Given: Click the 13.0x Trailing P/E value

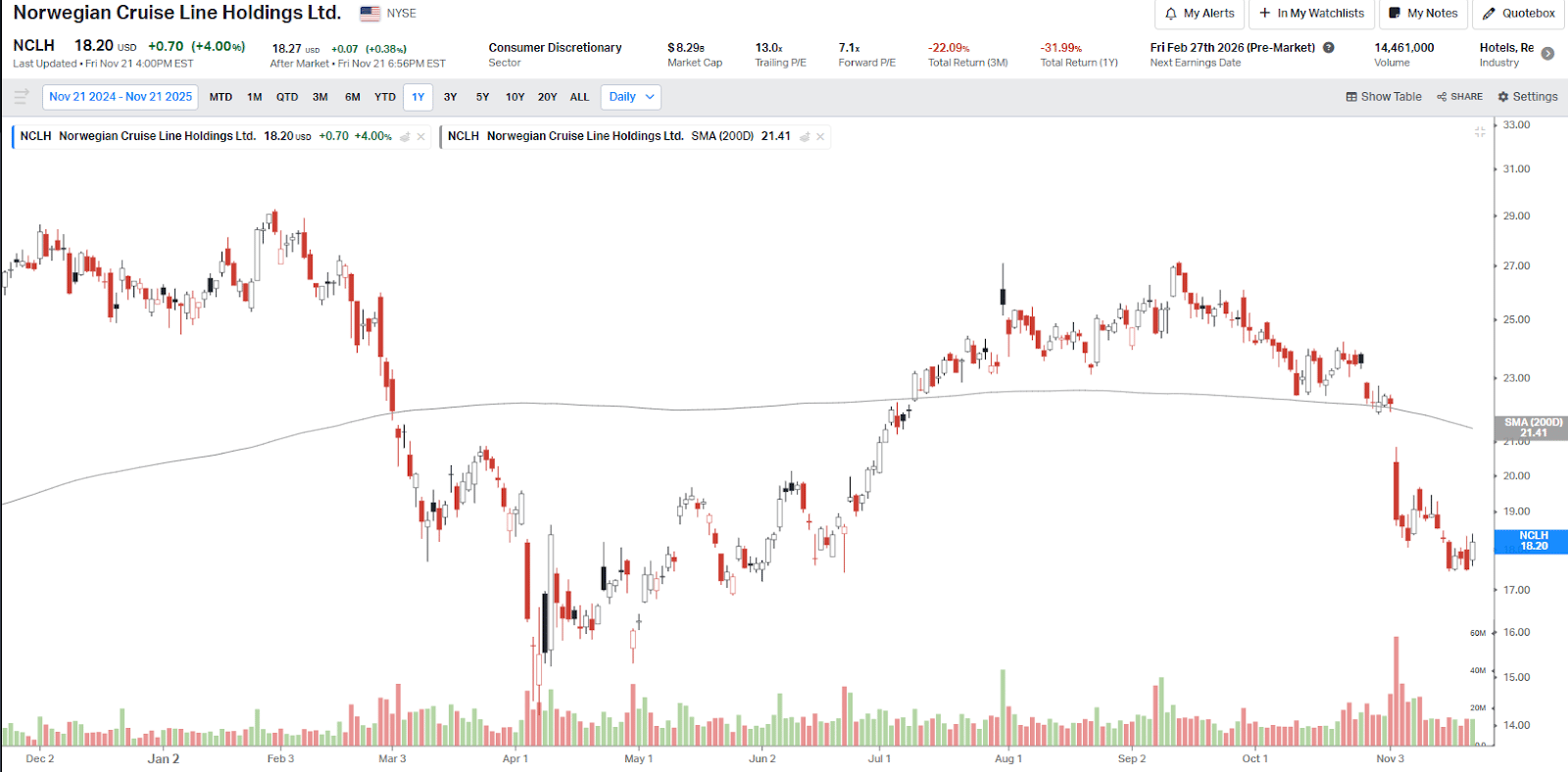Looking at the screenshot, I should pos(769,47).
